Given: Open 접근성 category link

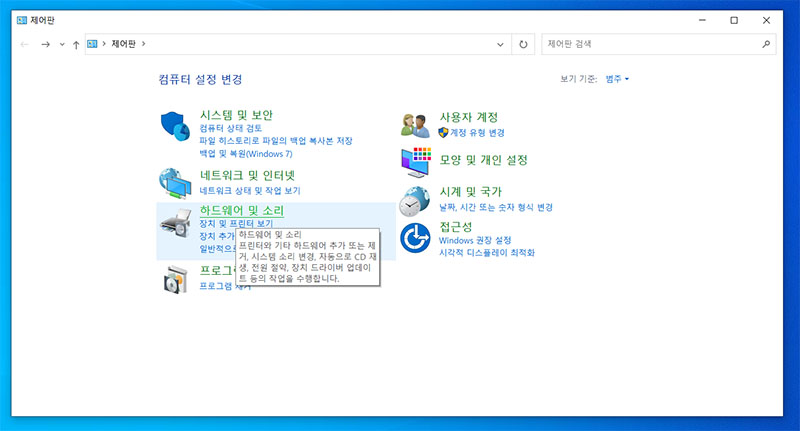Looking at the screenshot, I should pyautogui.click(x=456, y=226).
